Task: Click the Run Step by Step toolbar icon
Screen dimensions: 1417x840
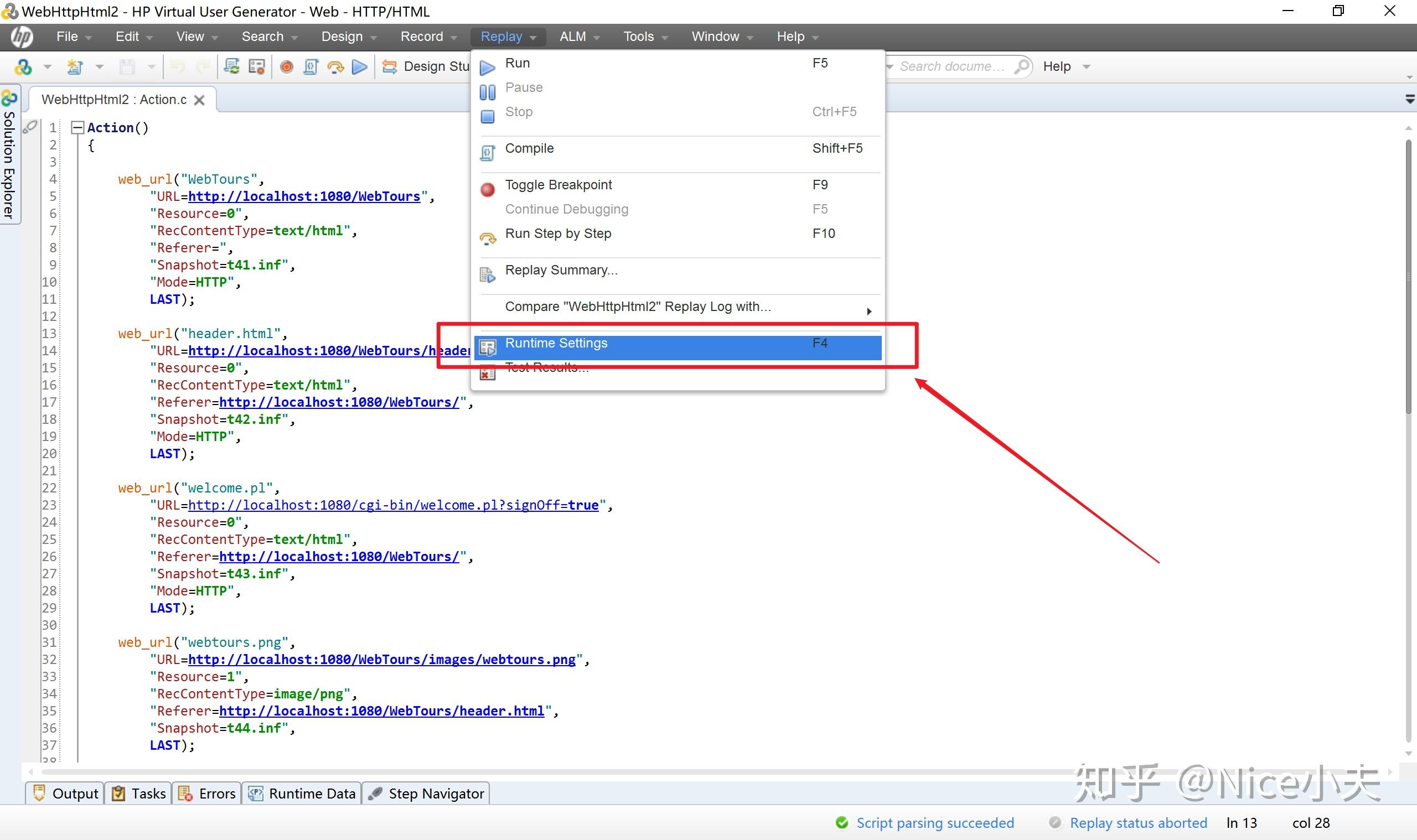Action: click(x=335, y=67)
